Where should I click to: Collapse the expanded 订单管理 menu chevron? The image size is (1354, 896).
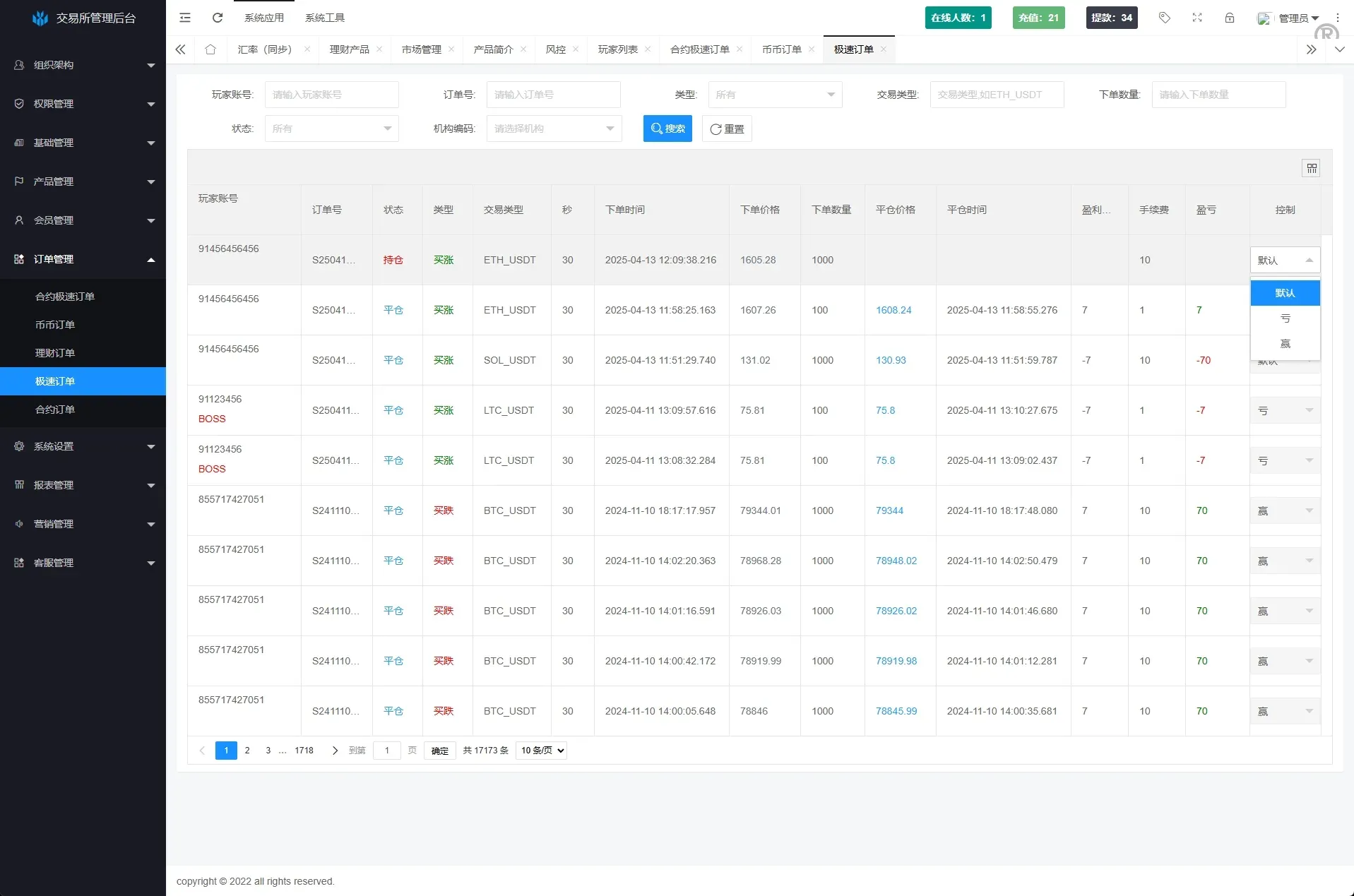pyautogui.click(x=150, y=259)
